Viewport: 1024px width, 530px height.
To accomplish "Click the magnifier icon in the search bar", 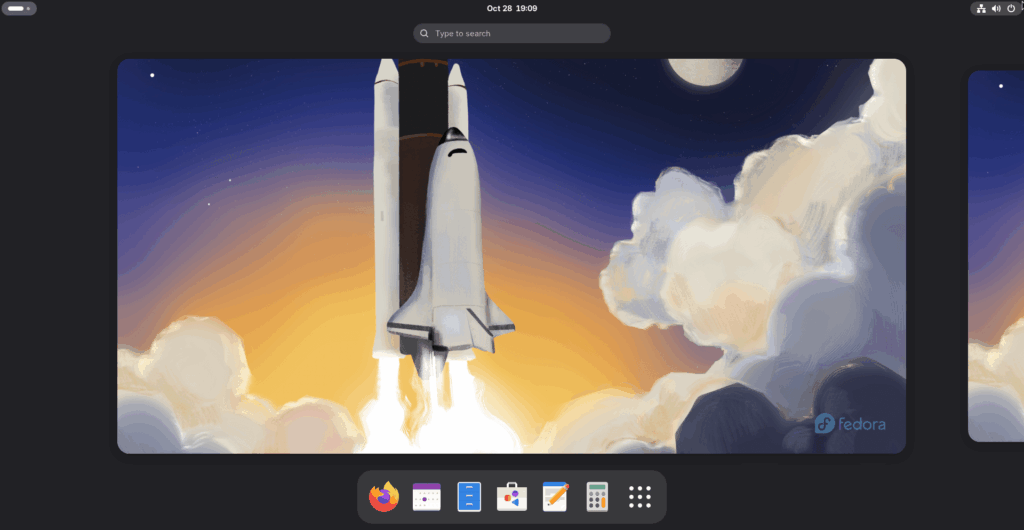I will coord(424,33).
